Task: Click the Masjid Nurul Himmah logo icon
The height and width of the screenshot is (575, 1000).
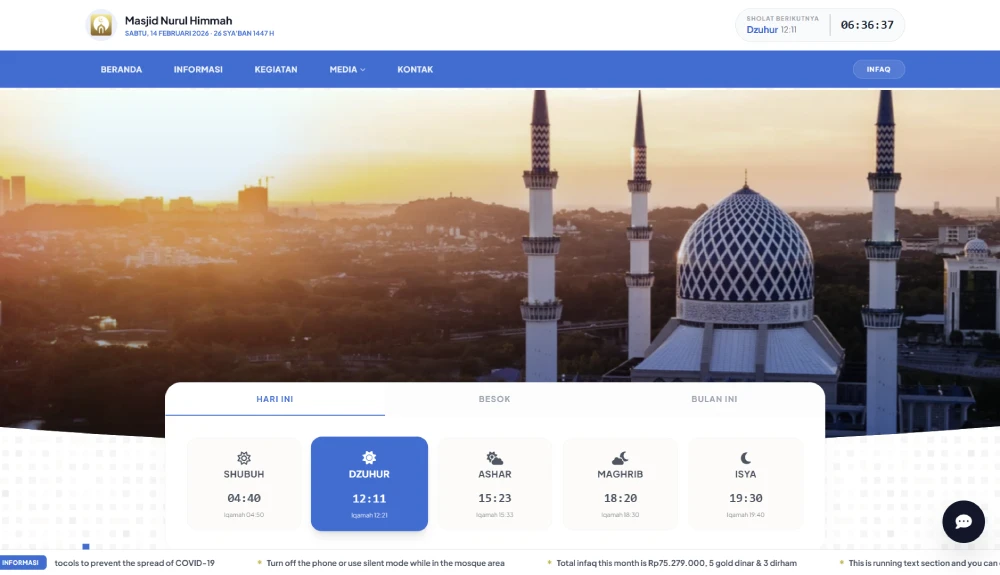Action: click(x=101, y=24)
